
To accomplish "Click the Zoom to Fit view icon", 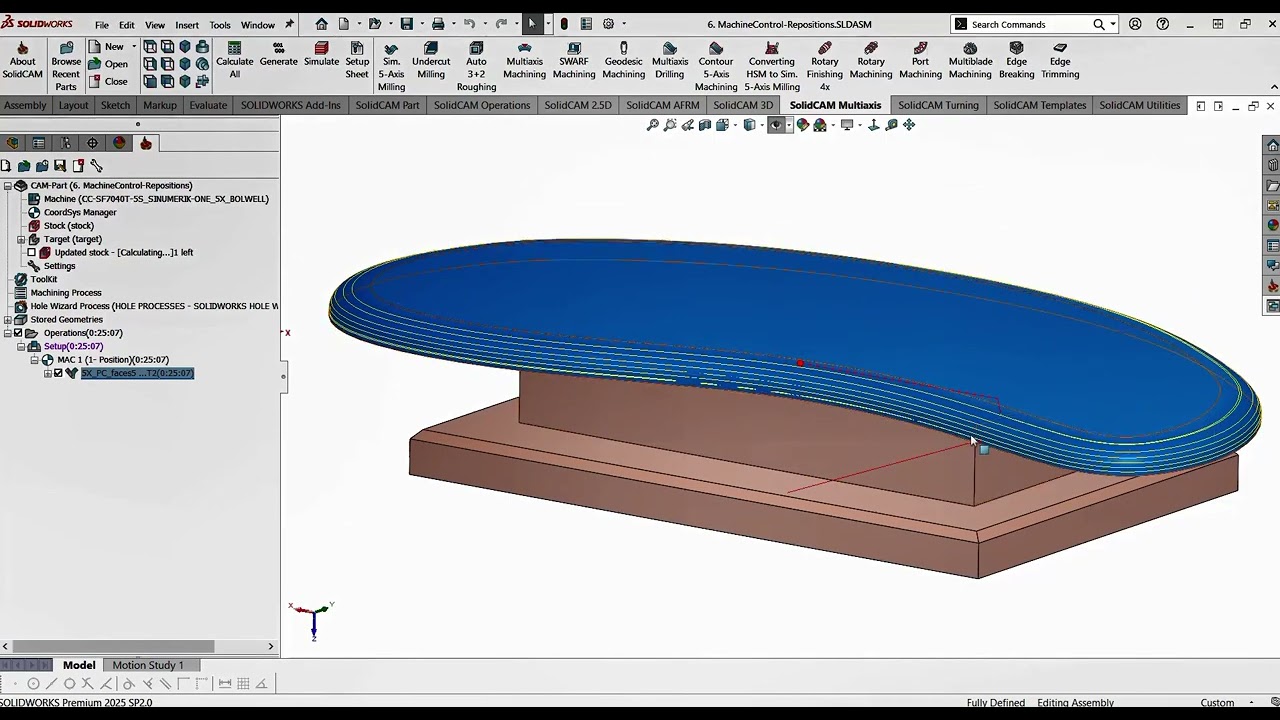I will coord(653,125).
